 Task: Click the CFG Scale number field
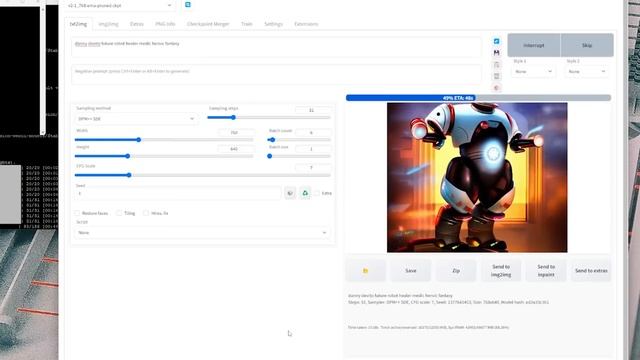coord(313,167)
